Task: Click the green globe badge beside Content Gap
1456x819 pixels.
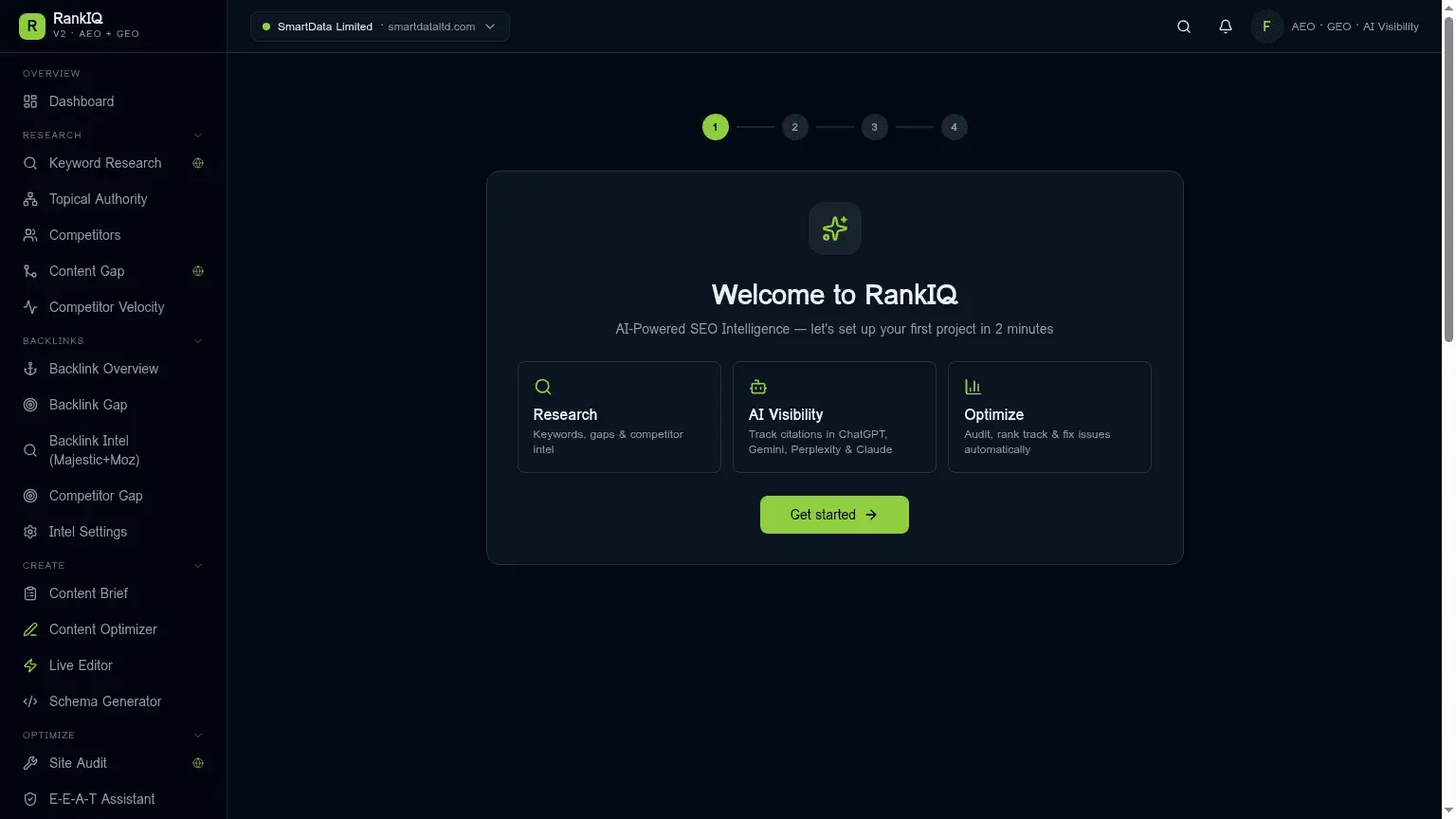Action: pyautogui.click(x=198, y=271)
